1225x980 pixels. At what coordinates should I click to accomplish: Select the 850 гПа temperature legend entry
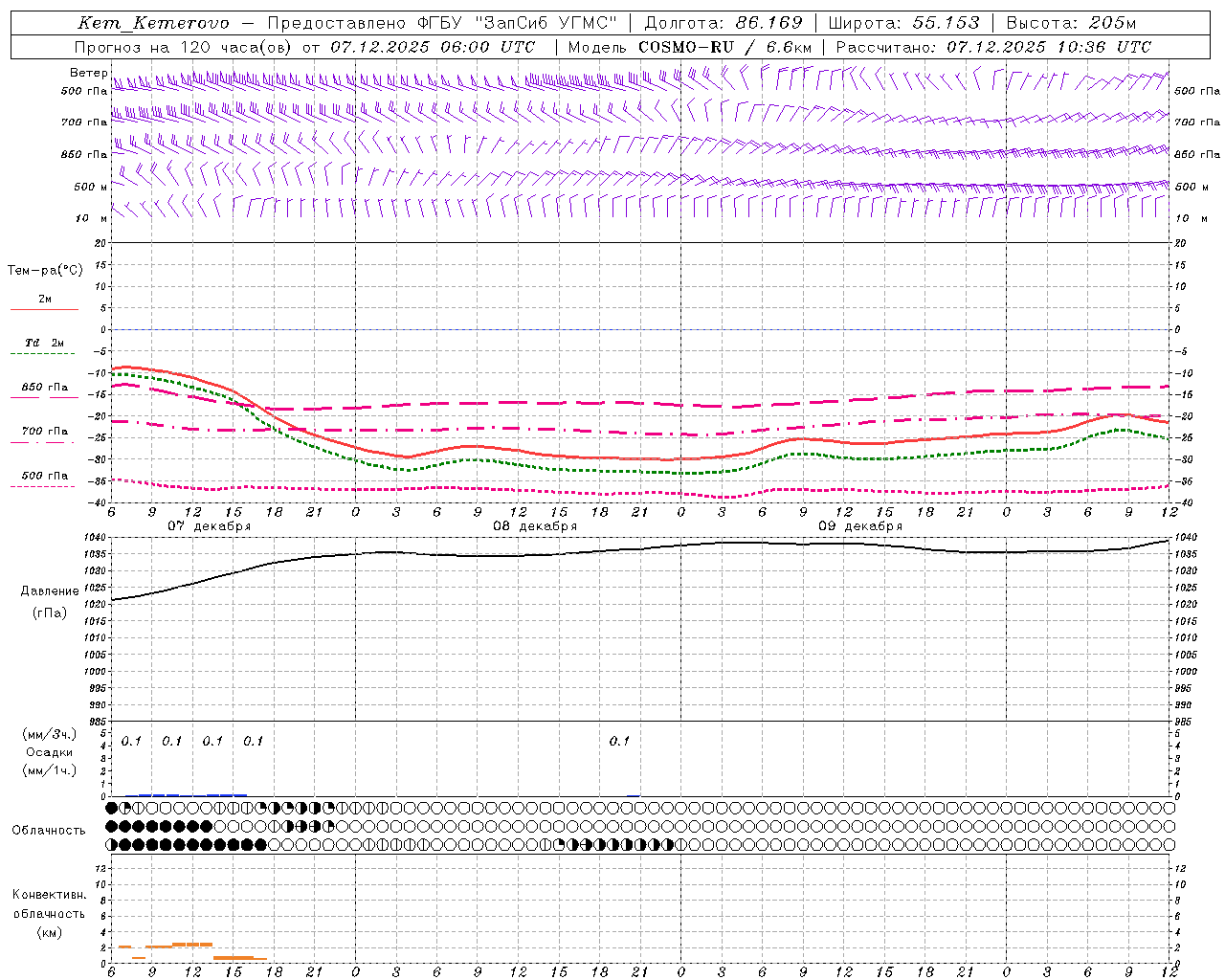click(44, 388)
